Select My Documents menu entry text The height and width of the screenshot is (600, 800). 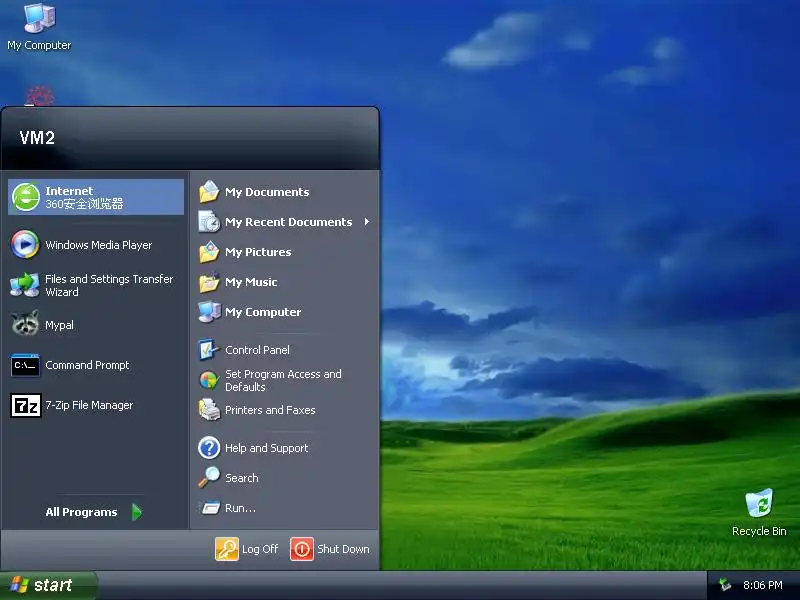[x=267, y=192]
